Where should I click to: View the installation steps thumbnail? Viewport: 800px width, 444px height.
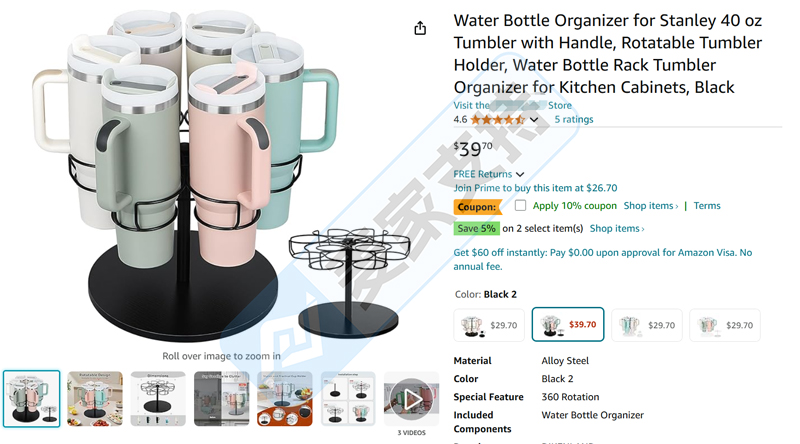point(348,399)
